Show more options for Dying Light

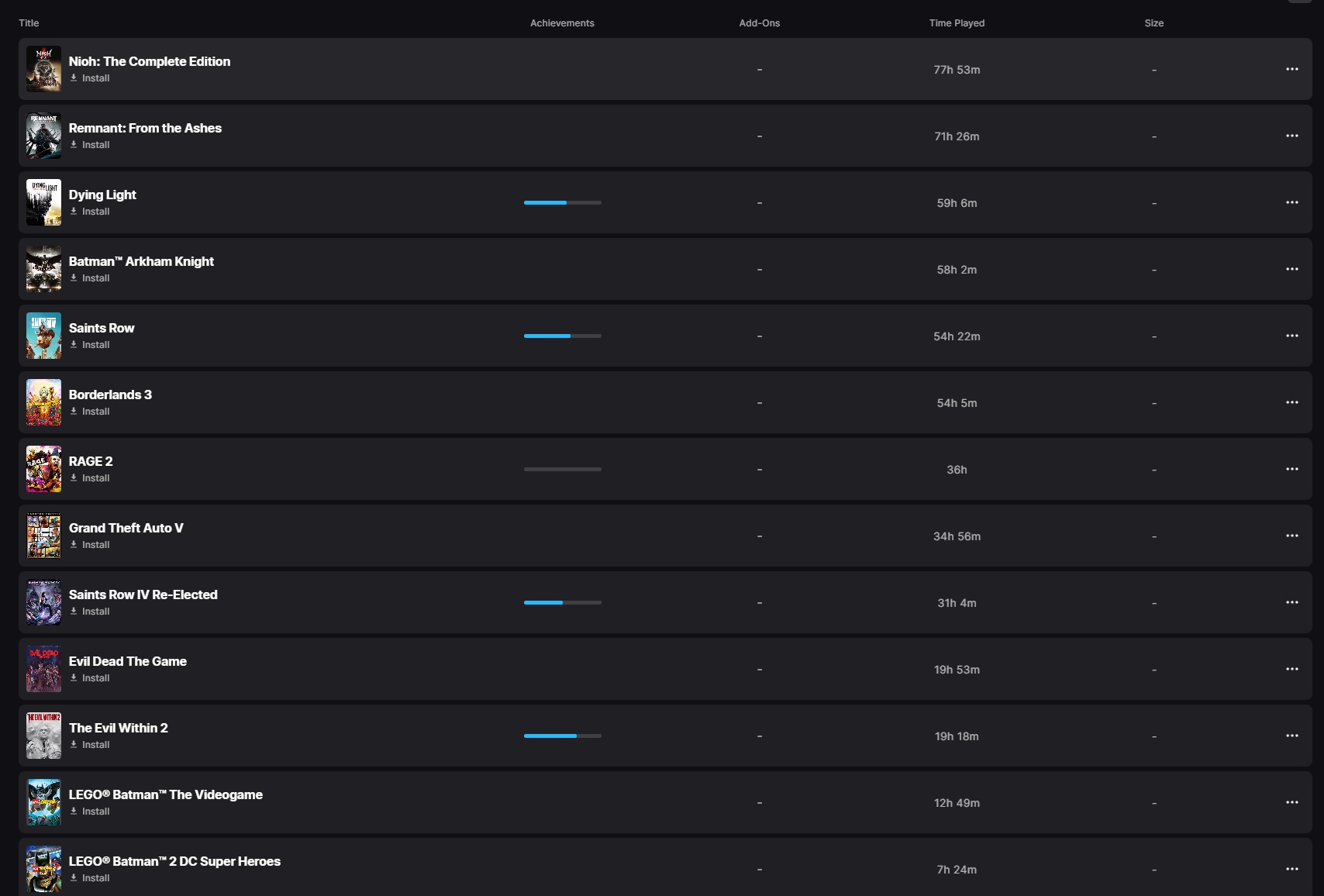tap(1291, 202)
